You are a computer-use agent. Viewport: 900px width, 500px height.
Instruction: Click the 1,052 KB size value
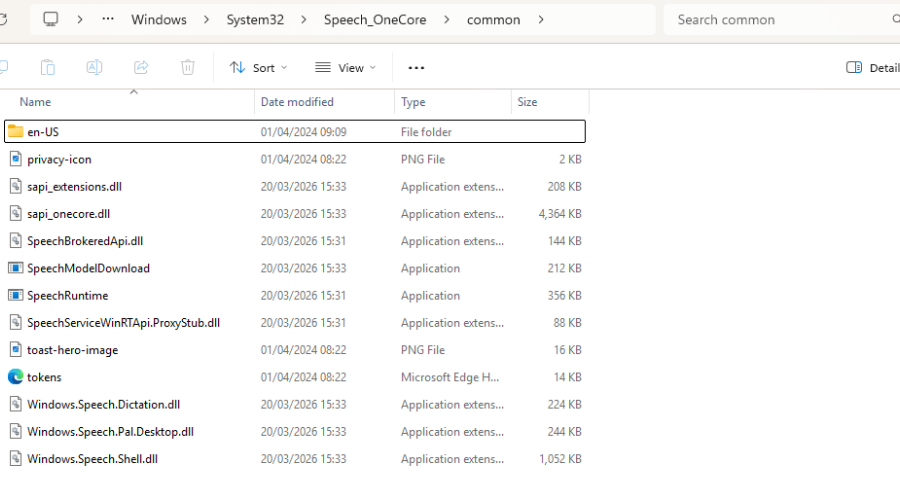(x=560, y=459)
